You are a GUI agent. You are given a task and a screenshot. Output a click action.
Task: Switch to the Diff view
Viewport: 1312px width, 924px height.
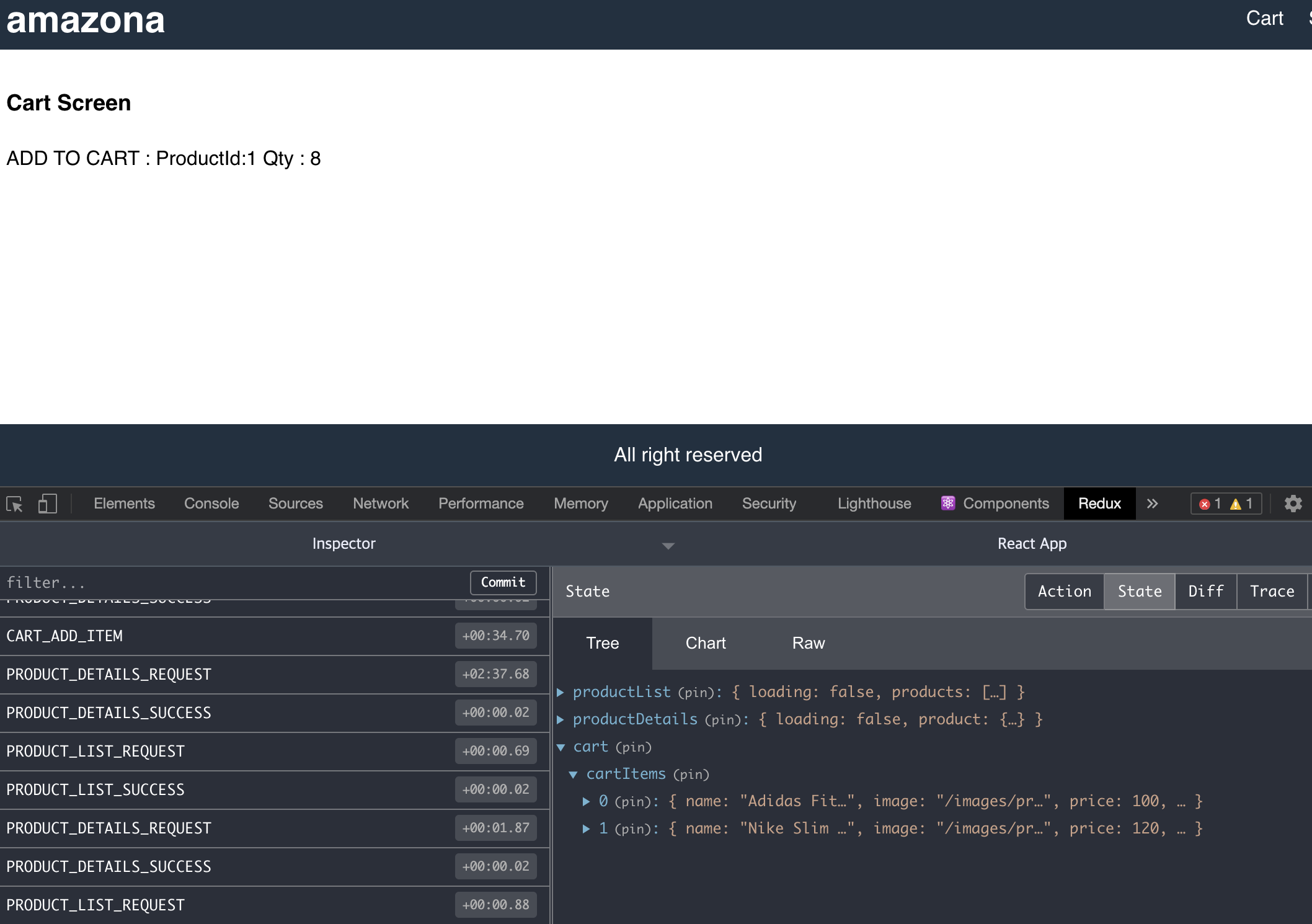click(x=1205, y=592)
